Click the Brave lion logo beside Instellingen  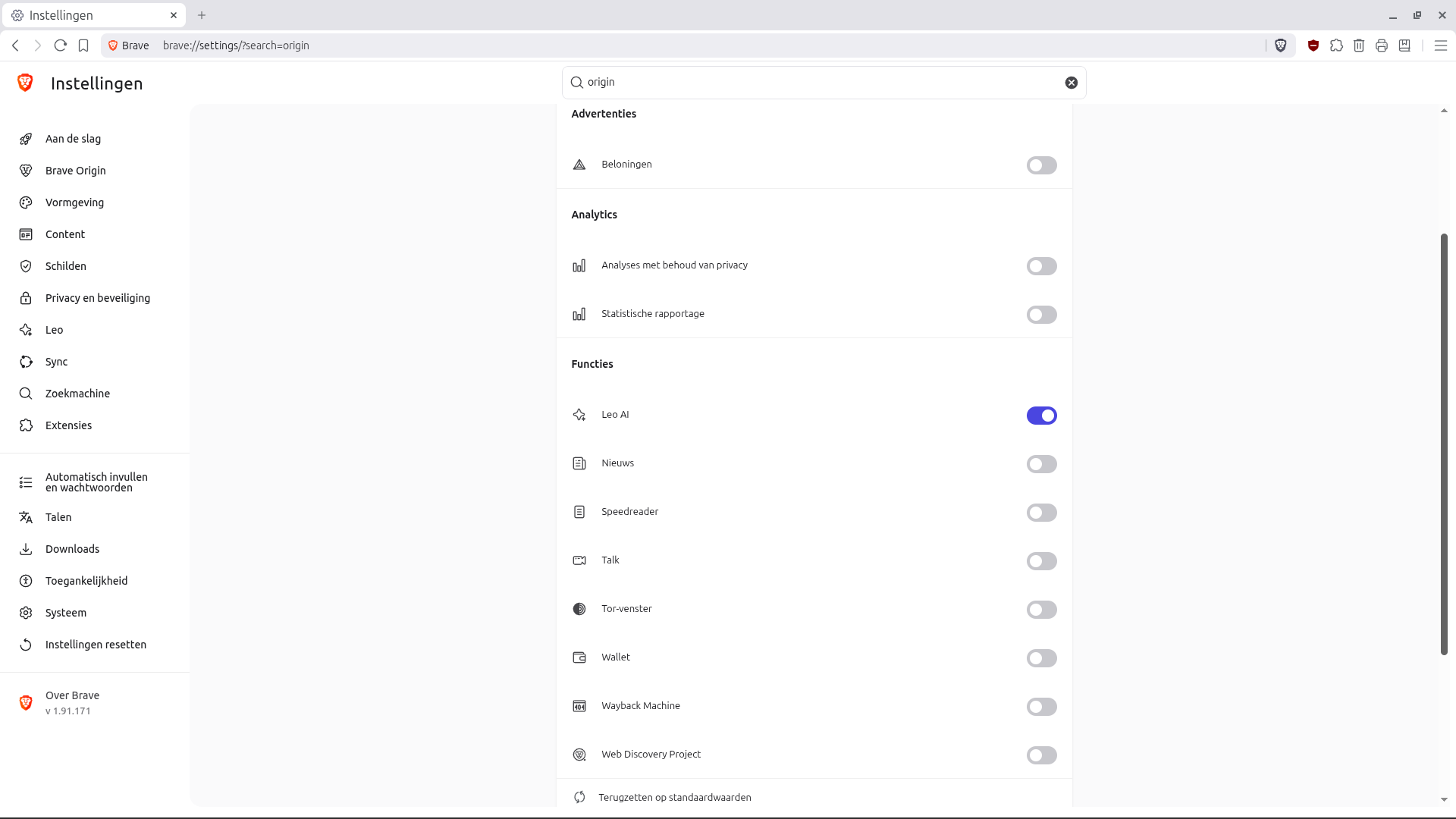click(x=25, y=83)
